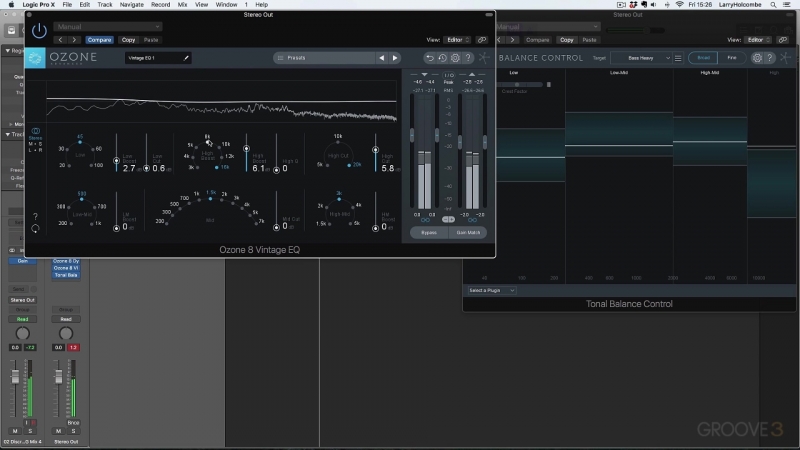
Task: Go to previous Ozone preset arrow
Action: click(382, 58)
